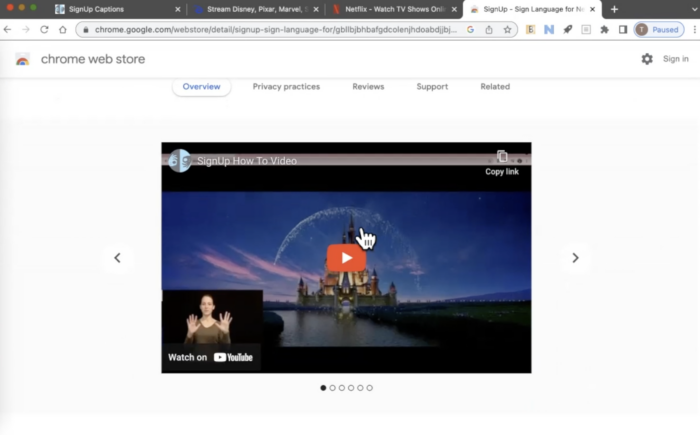This screenshot has width=700, height=435.
Task: Select the Overview tab
Action: (201, 87)
